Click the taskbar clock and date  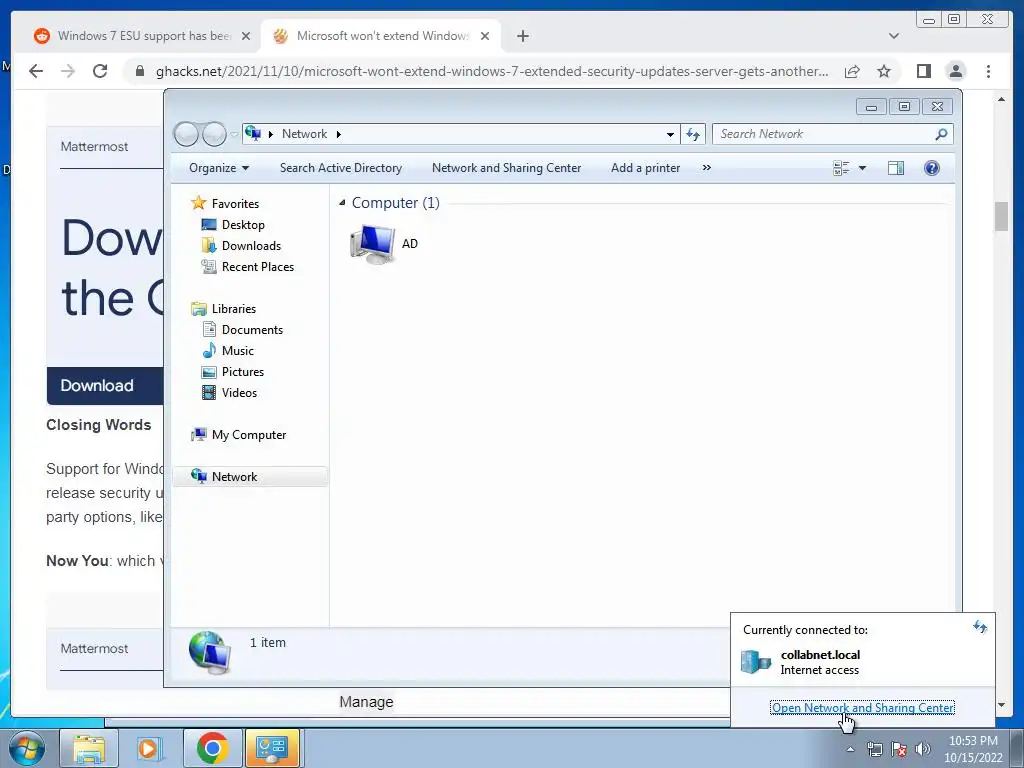973,749
